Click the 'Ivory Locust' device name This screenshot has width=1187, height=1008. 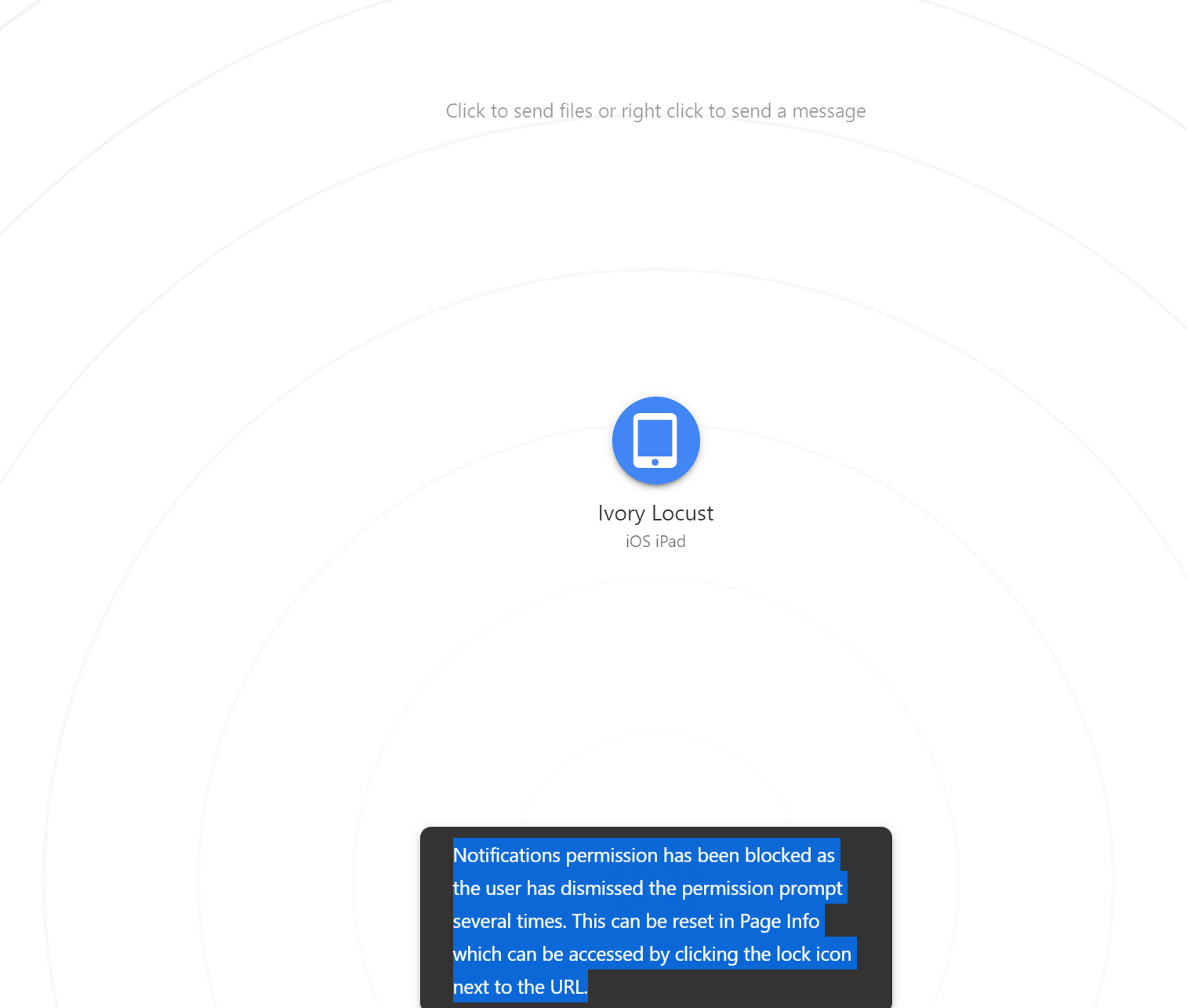pos(655,513)
